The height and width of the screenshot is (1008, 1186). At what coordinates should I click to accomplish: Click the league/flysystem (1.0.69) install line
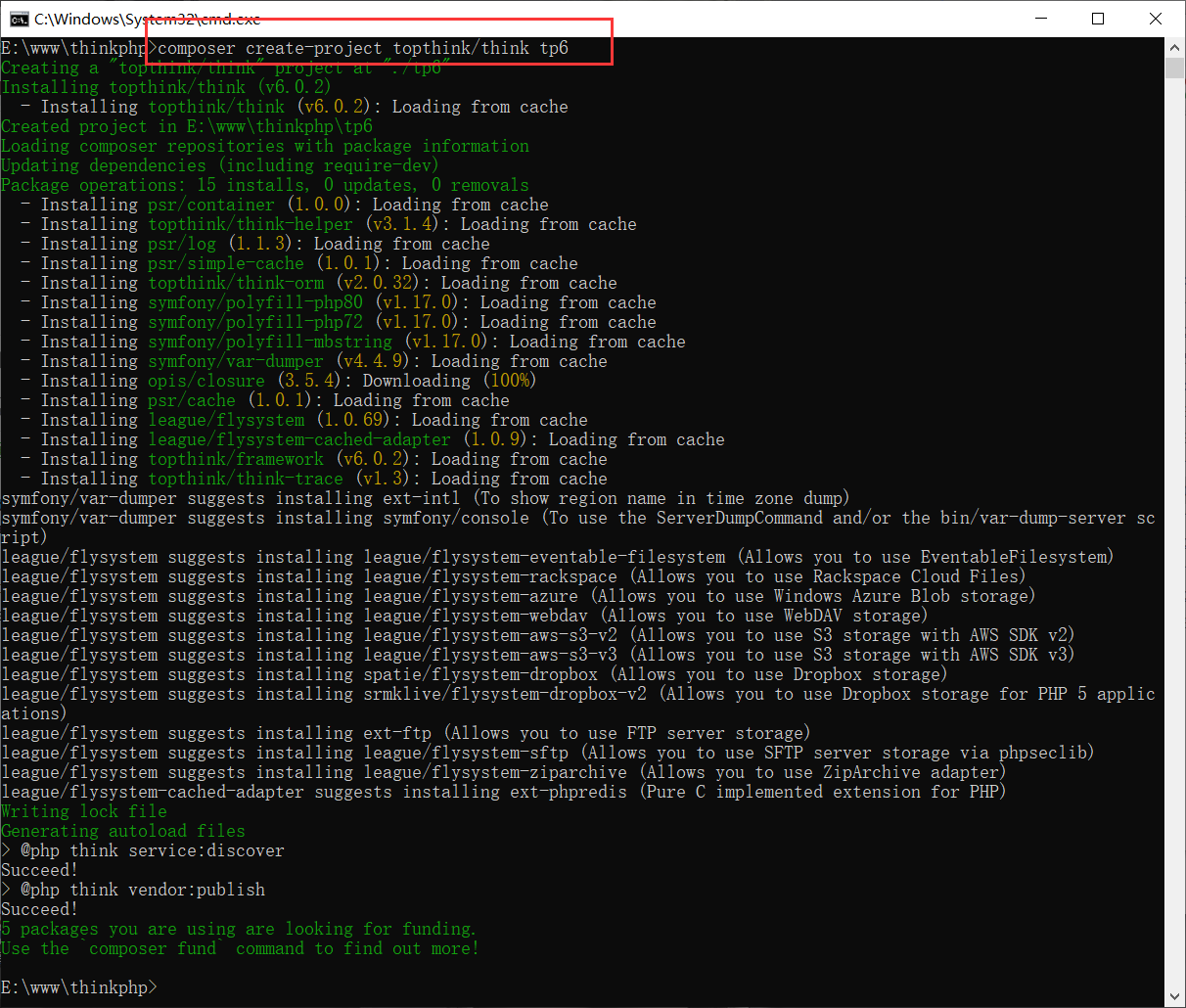point(304,420)
